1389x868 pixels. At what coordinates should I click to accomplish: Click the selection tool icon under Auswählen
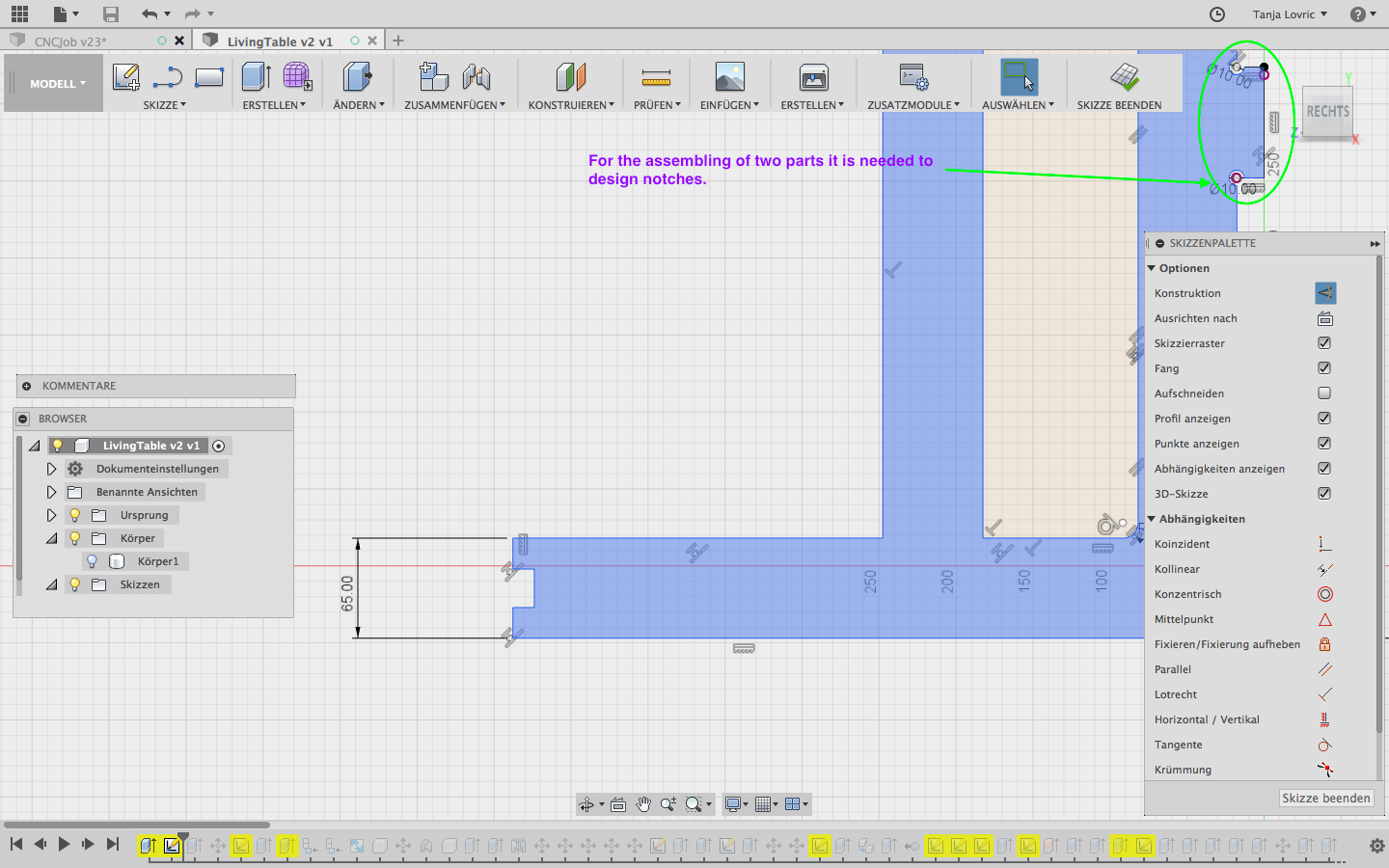click(1019, 77)
